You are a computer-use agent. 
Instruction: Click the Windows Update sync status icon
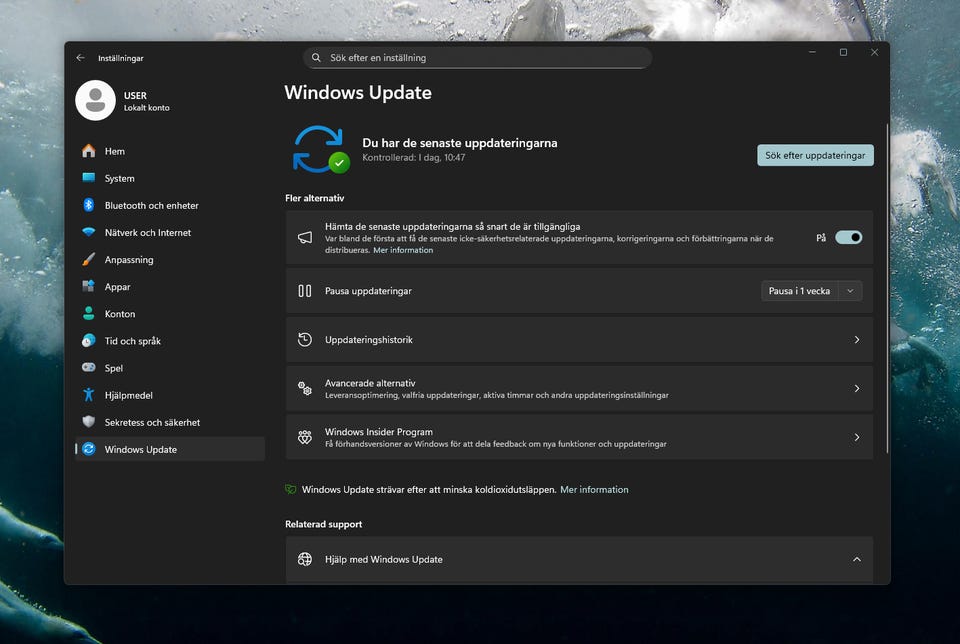click(x=319, y=150)
